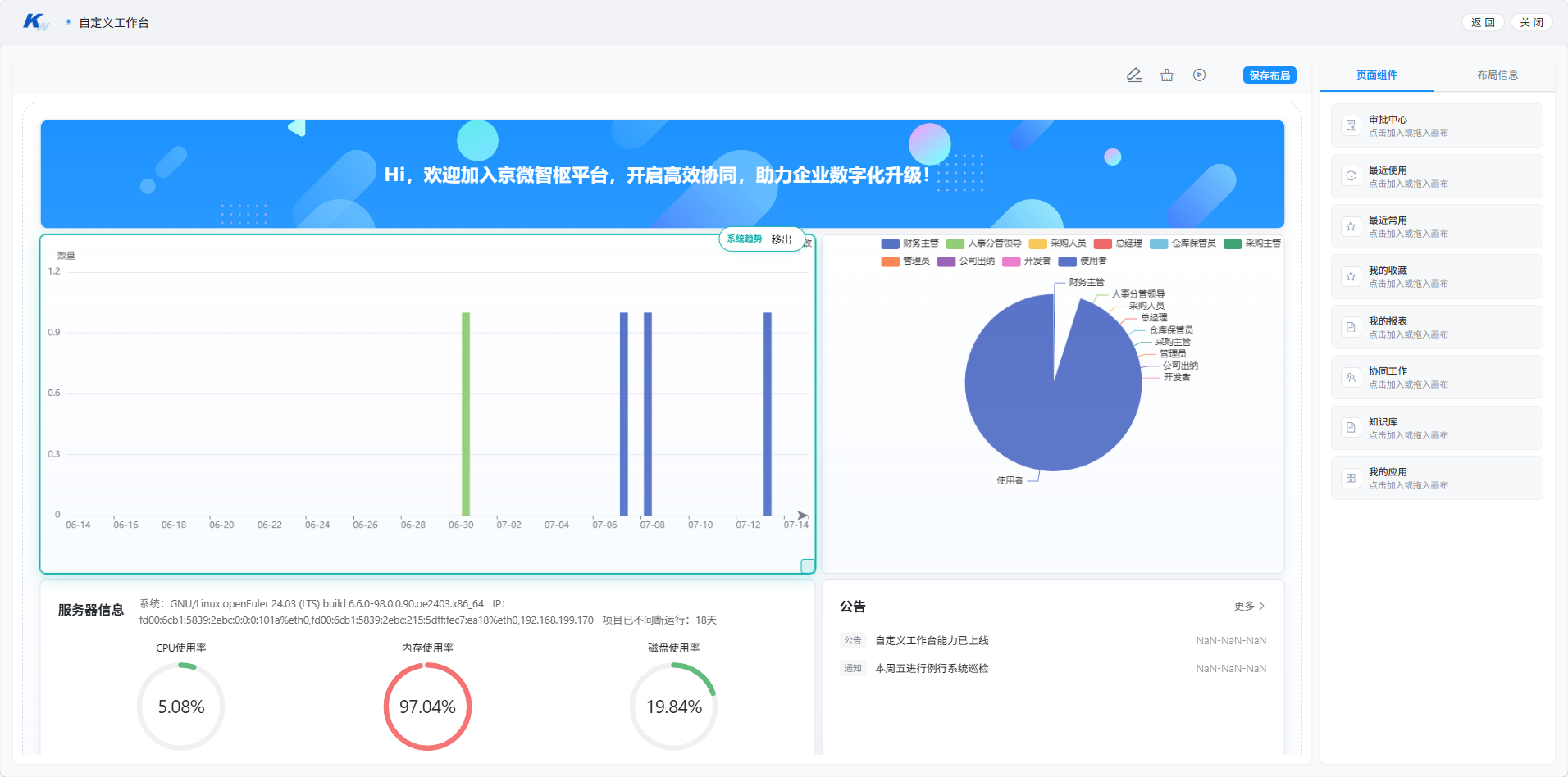The height and width of the screenshot is (777, 1568).
Task: Add 协同工作 component to canvas
Action: click(1437, 377)
